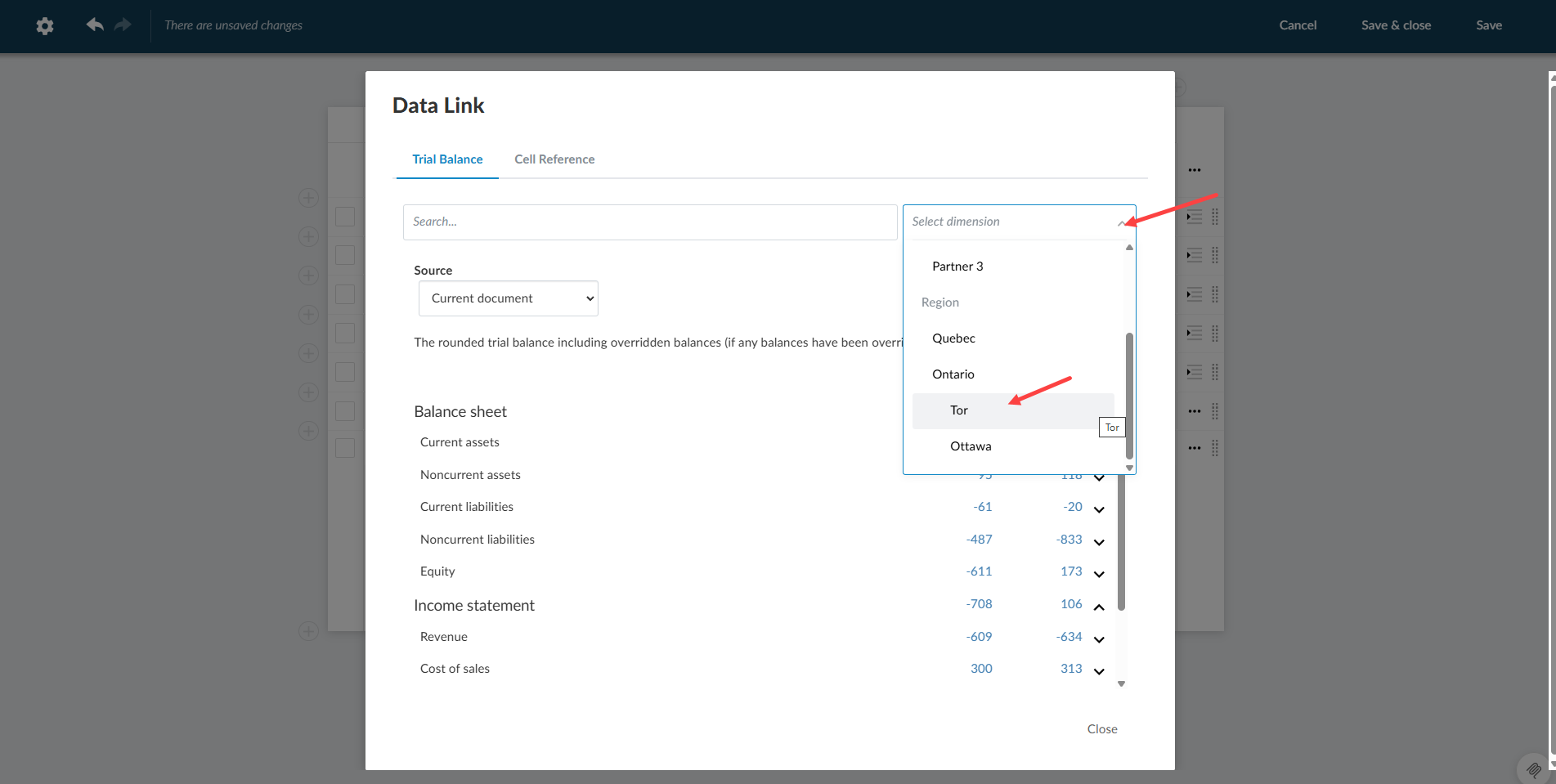Viewport: 1556px width, 784px height.
Task: Click the Close button in the dialog
Action: click(1101, 728)
